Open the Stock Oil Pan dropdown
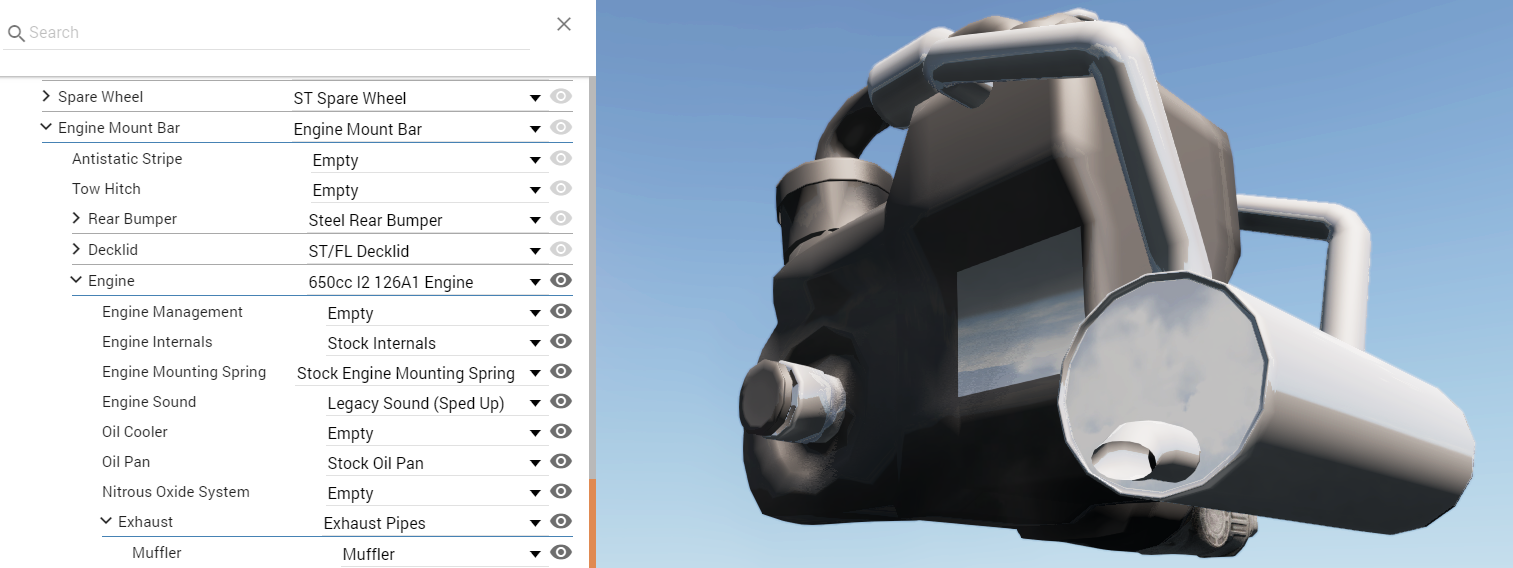This screenshot has width=1513, height=568. click(x=436, y=463)
